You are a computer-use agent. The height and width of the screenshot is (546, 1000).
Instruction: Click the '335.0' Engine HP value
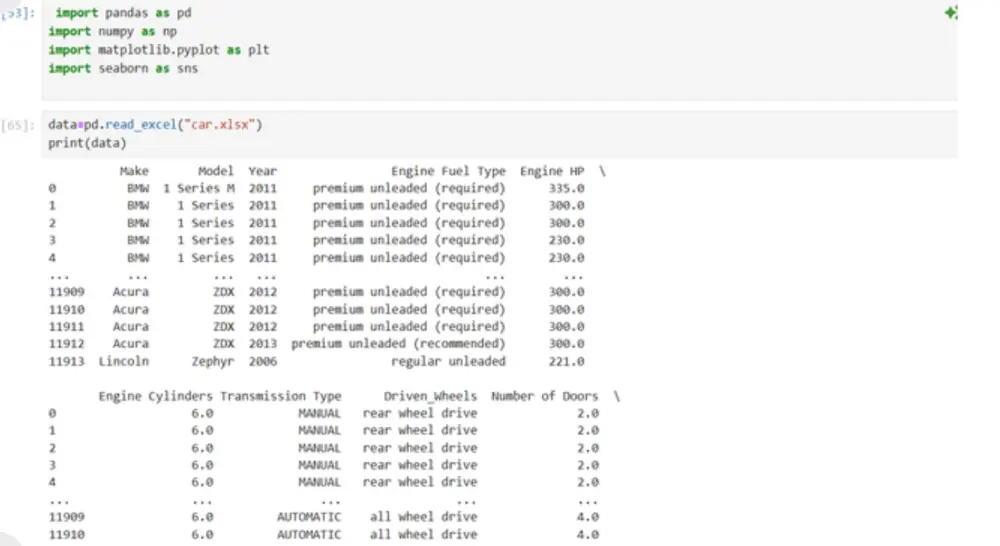click(566, 188)
